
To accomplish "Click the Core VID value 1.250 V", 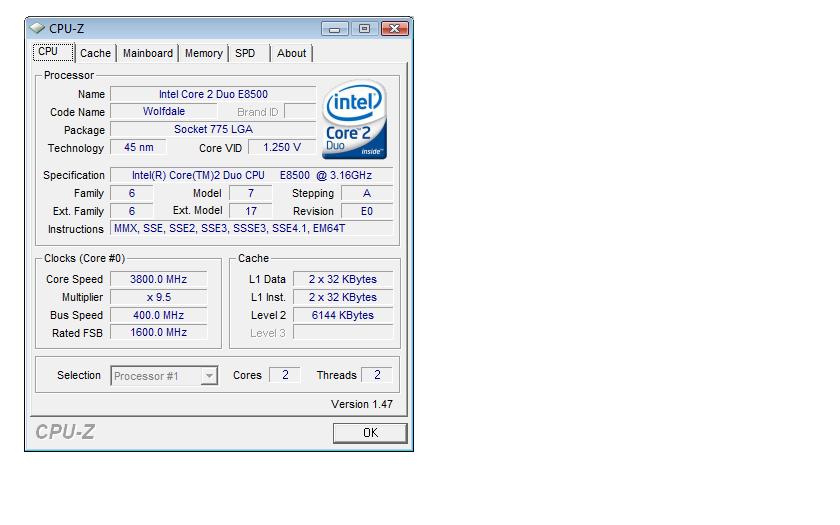I will (x=282, y=147).
